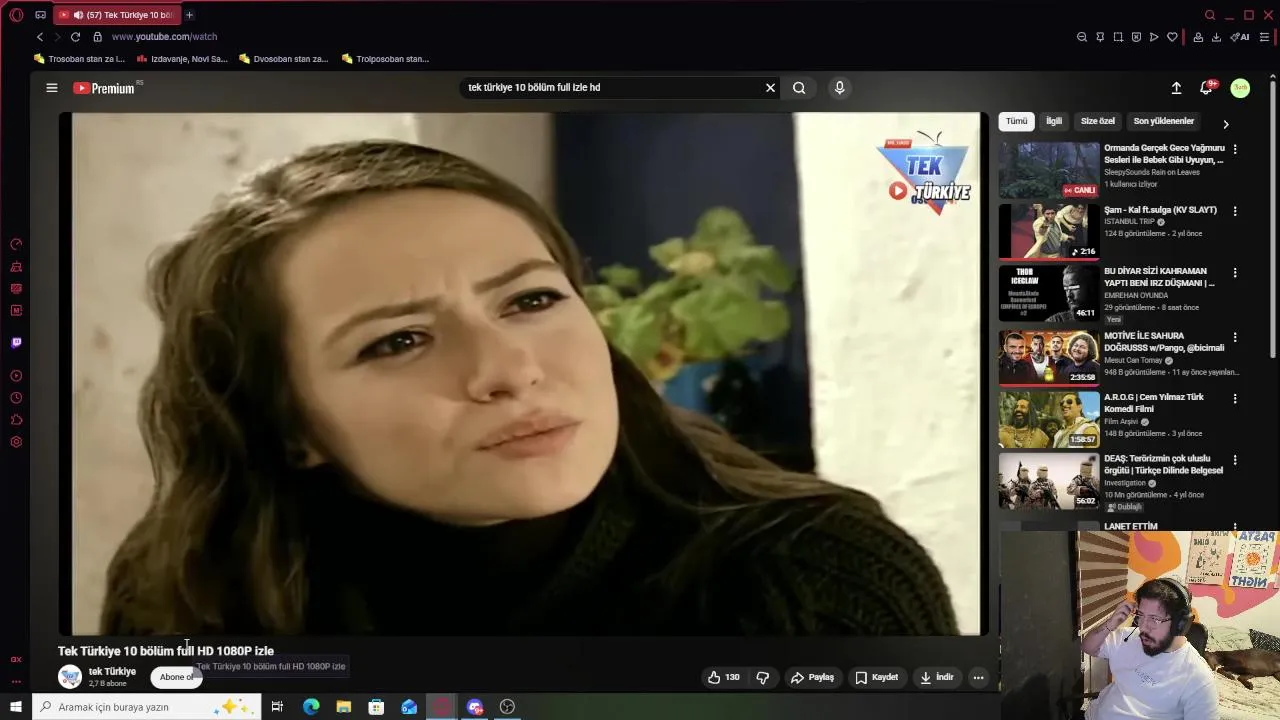This screenshot has height=720, width=1280.
Task: Open the tek Türkiye channel name link
Action: pos(112,671)
